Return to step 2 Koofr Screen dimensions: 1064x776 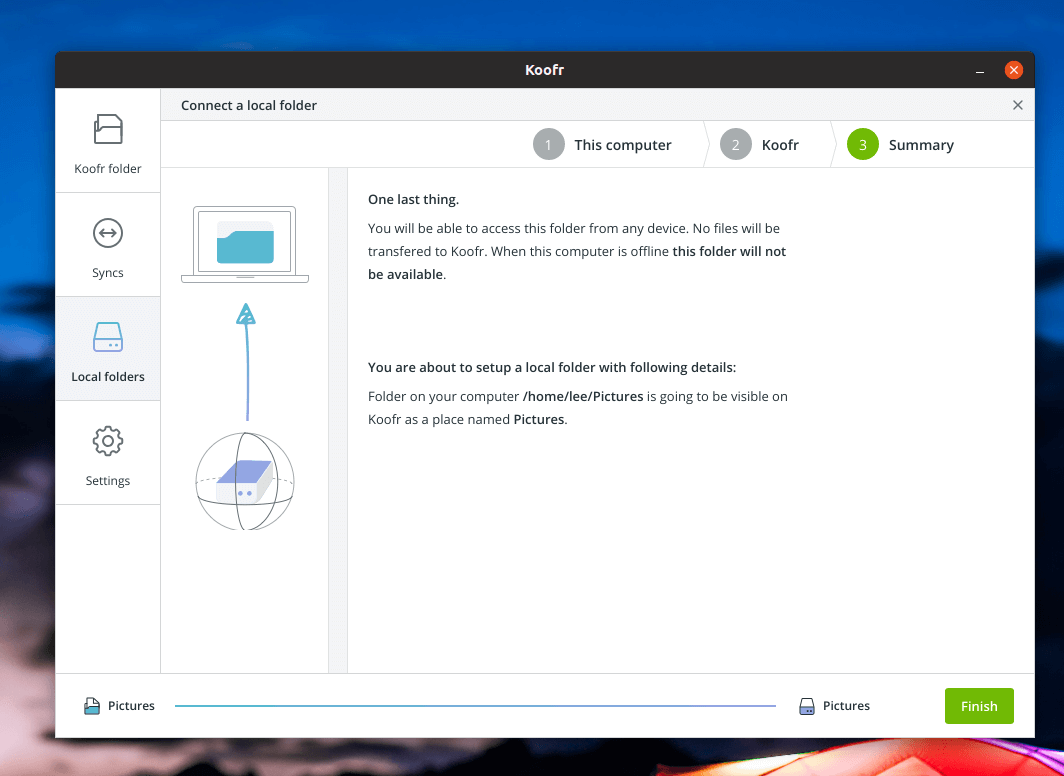[x=762, y=145]
